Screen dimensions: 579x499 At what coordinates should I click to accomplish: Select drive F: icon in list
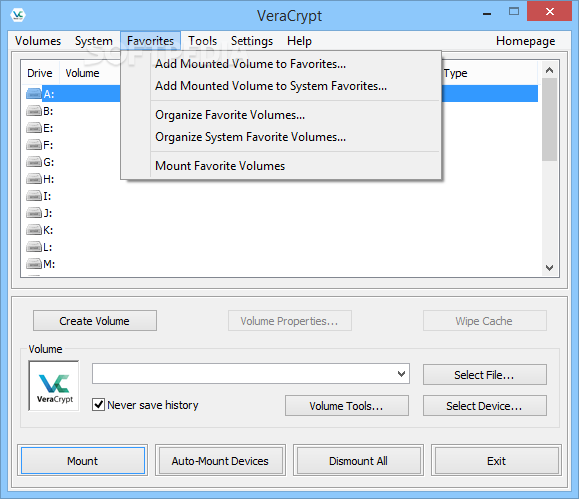(34, 145)
